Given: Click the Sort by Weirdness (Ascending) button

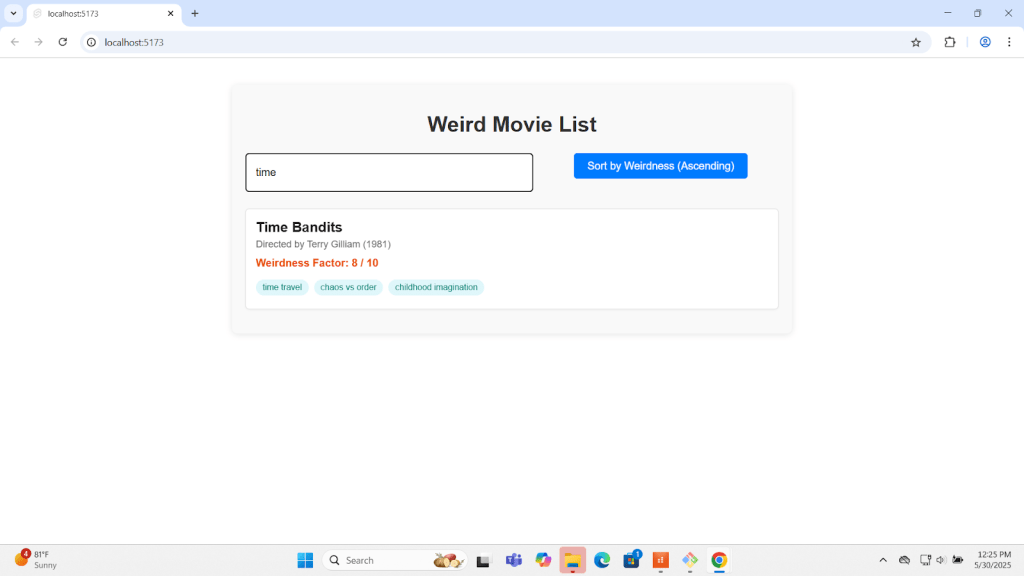Looking at the screenshot, I should [660, 165].
